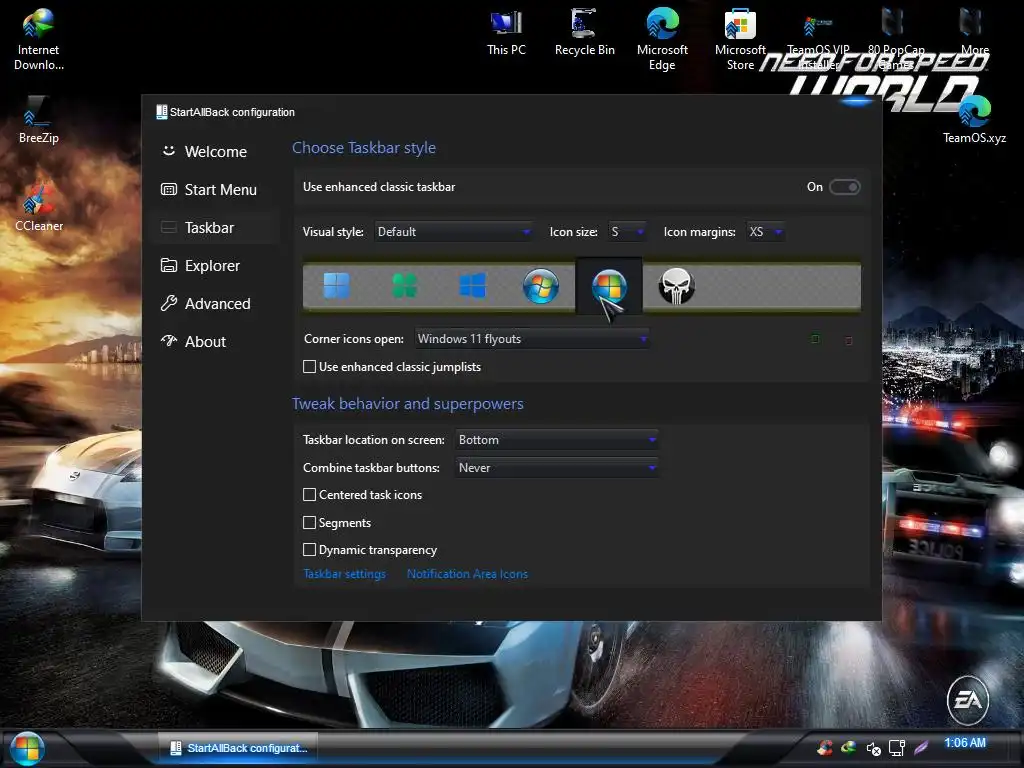Open the Corner icons open dropdown
The image size is (1024, 768).
(x=532, y=339)
